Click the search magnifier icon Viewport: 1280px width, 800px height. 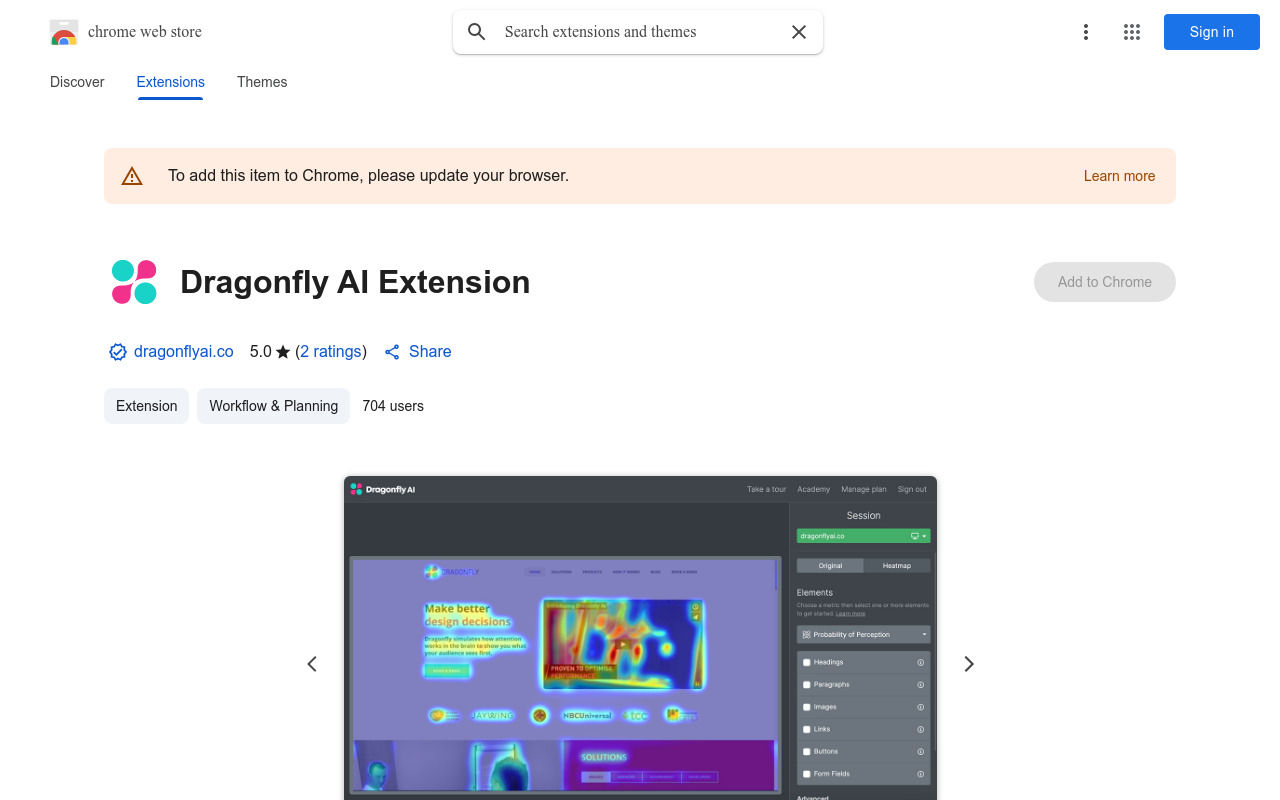coord(477,32)
